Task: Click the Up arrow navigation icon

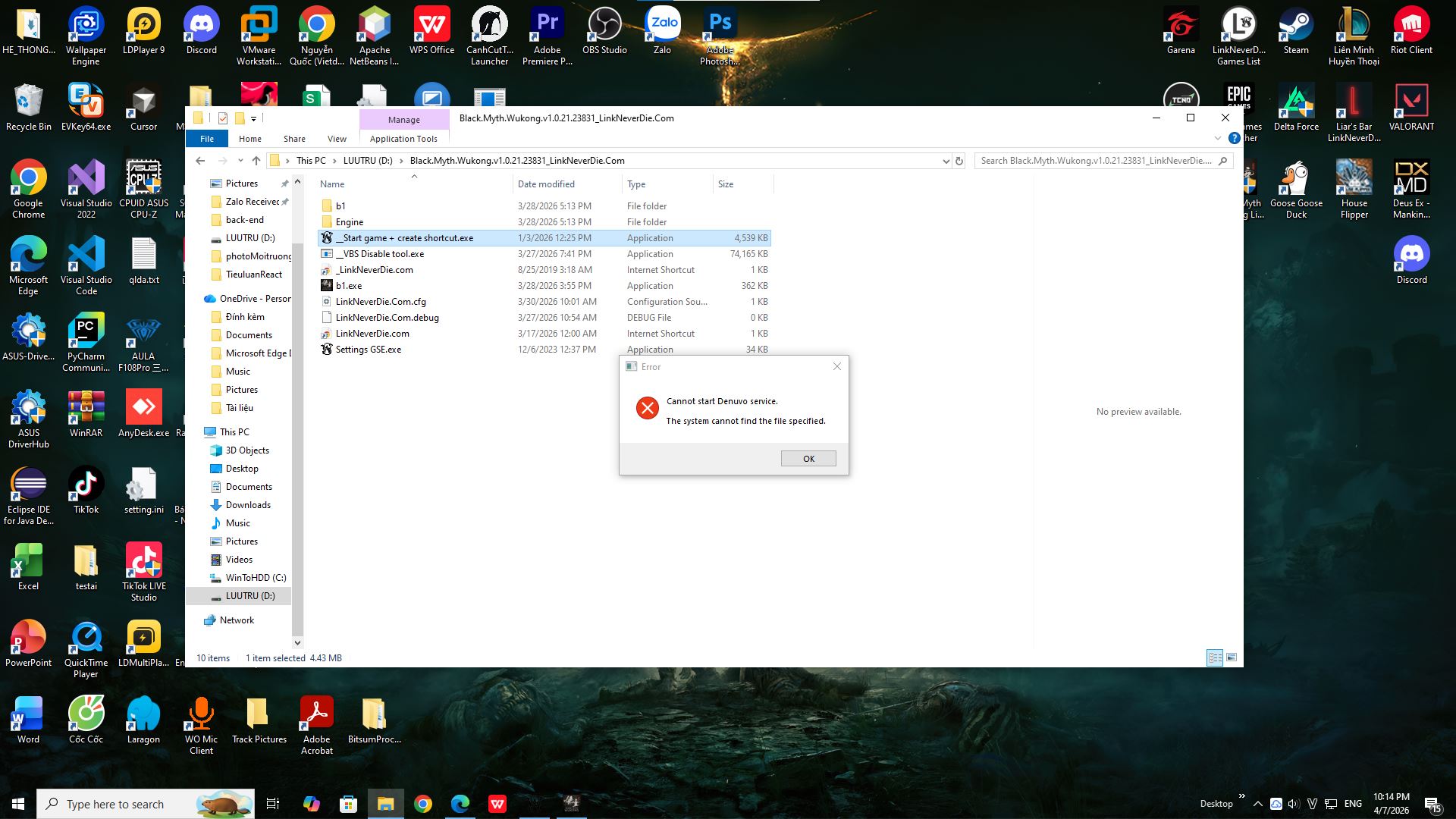Action: [x=256, y=161]
